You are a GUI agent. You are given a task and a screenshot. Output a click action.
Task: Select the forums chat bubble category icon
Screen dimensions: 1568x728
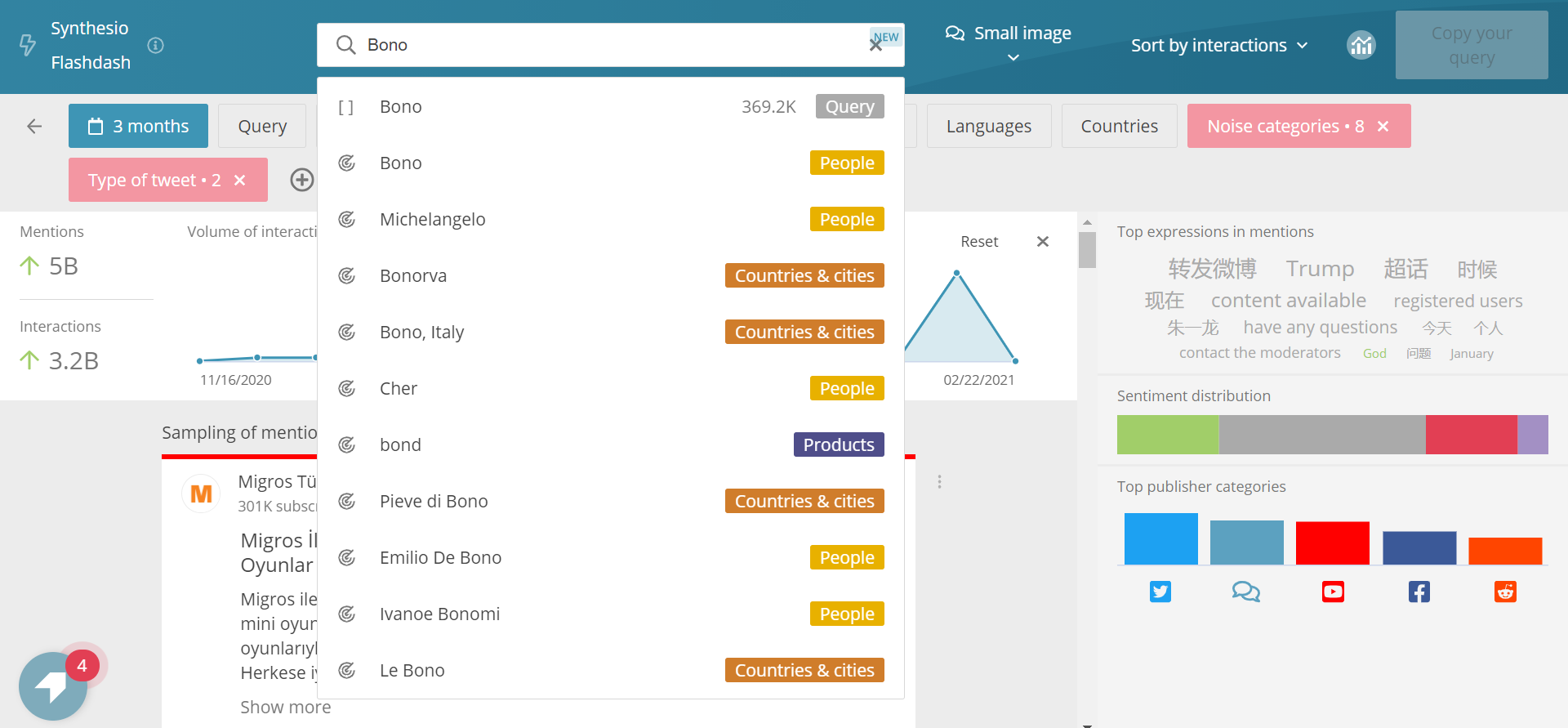pyautogui.click(x=1246, y=592)
